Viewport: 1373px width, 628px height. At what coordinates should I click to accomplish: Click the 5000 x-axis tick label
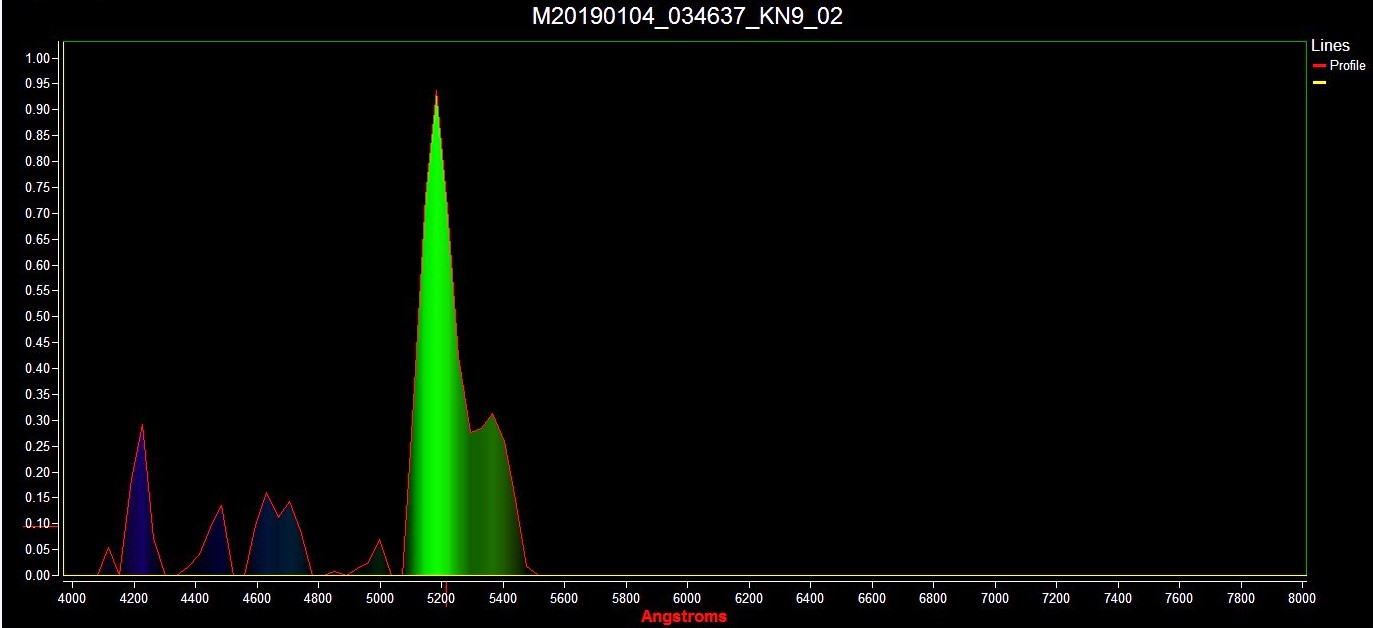tap(380, 599)
